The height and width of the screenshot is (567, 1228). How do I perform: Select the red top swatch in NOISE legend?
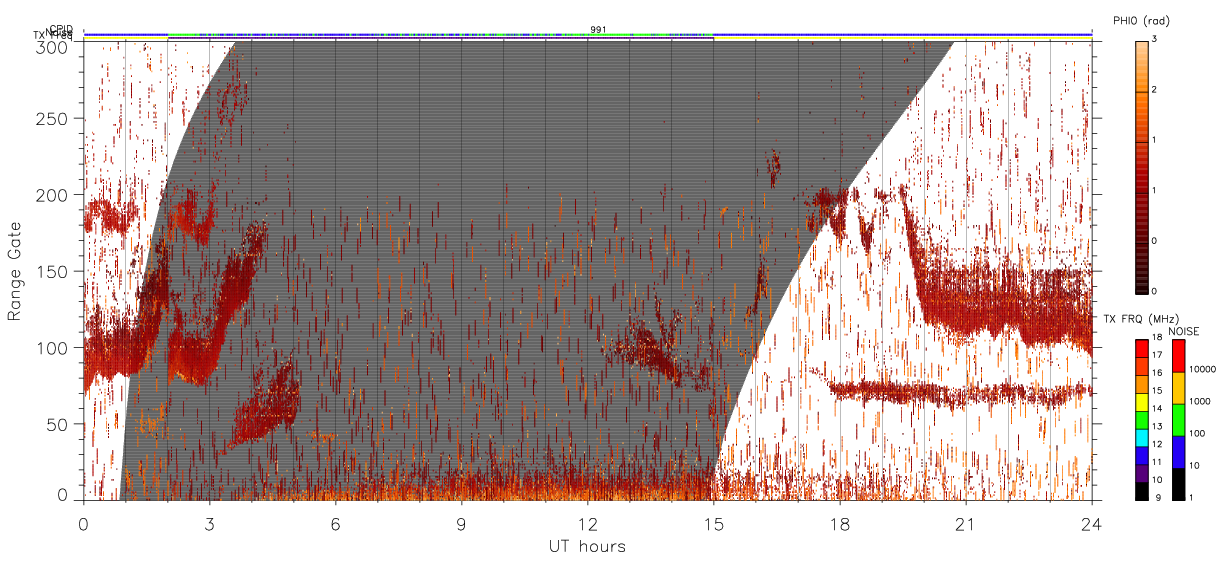click(x=1178, y=356)
